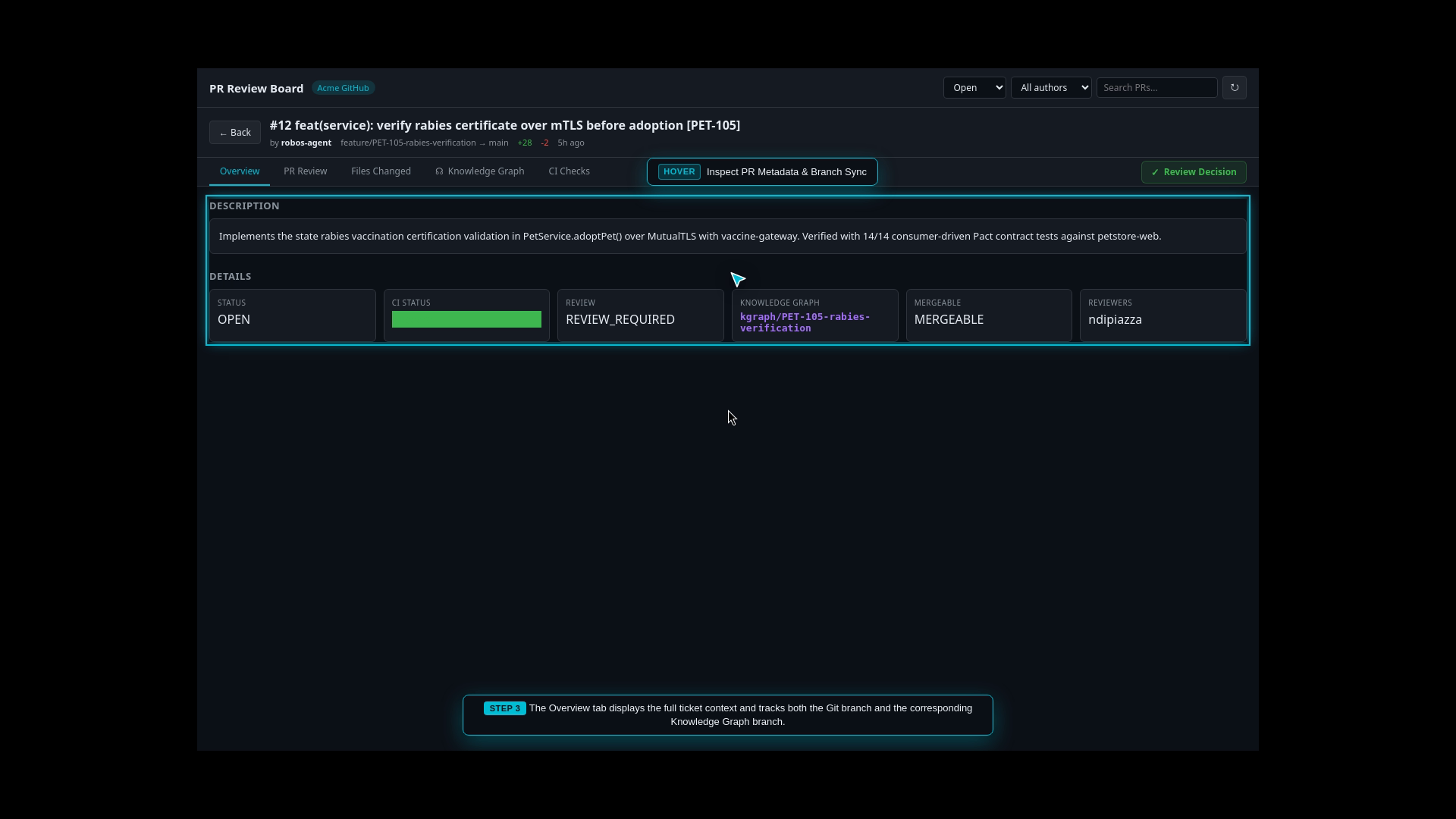Click the reviewer ndipiazza
This screenshot has width=1456, height=819.
1115,320
